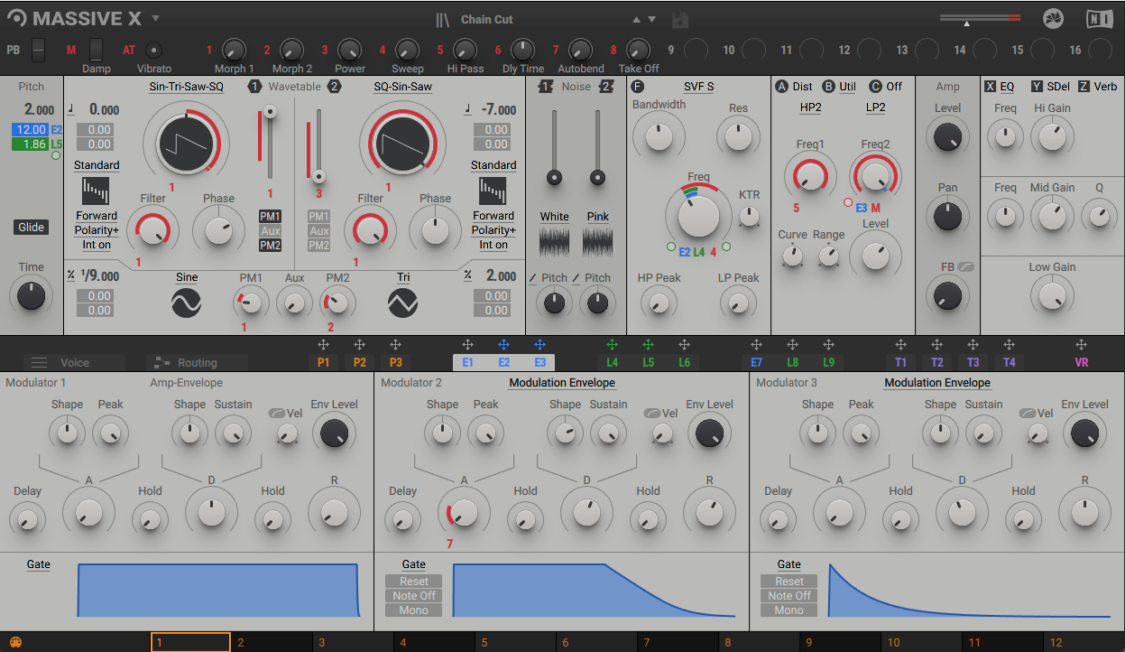Open the Standard mode selector under oscillator 1
The image size is (1125, 652).
tap(96, 165)
